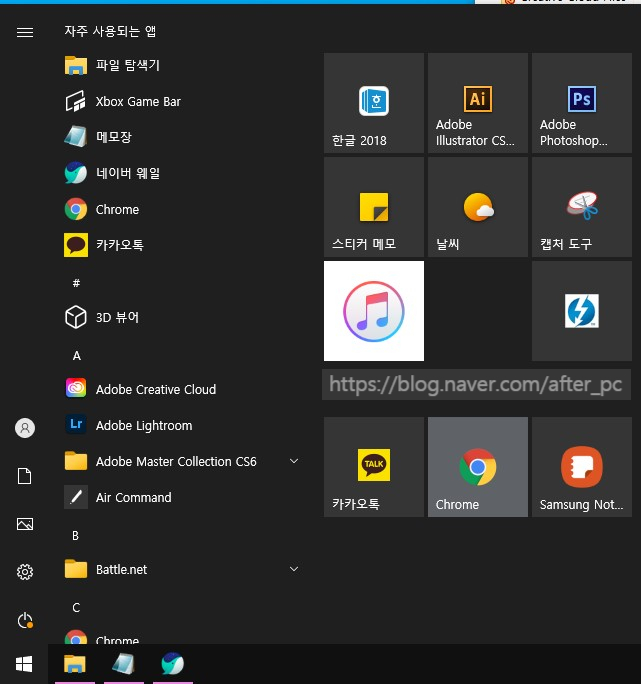Open Notepad from the taskbar
Image resolution: width=641 pixels, height=684 pixels.
[x=124, y=664]
